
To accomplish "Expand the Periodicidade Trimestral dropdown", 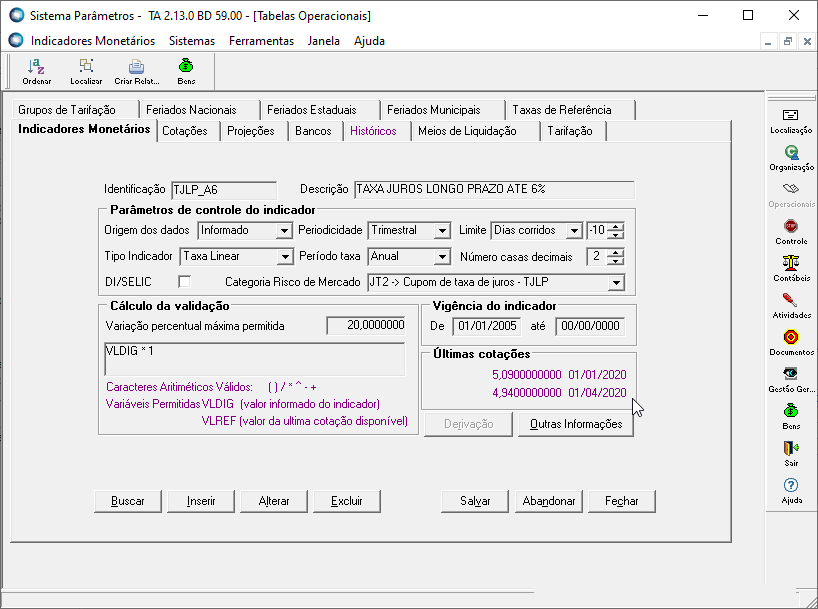I will pos(442,231).
